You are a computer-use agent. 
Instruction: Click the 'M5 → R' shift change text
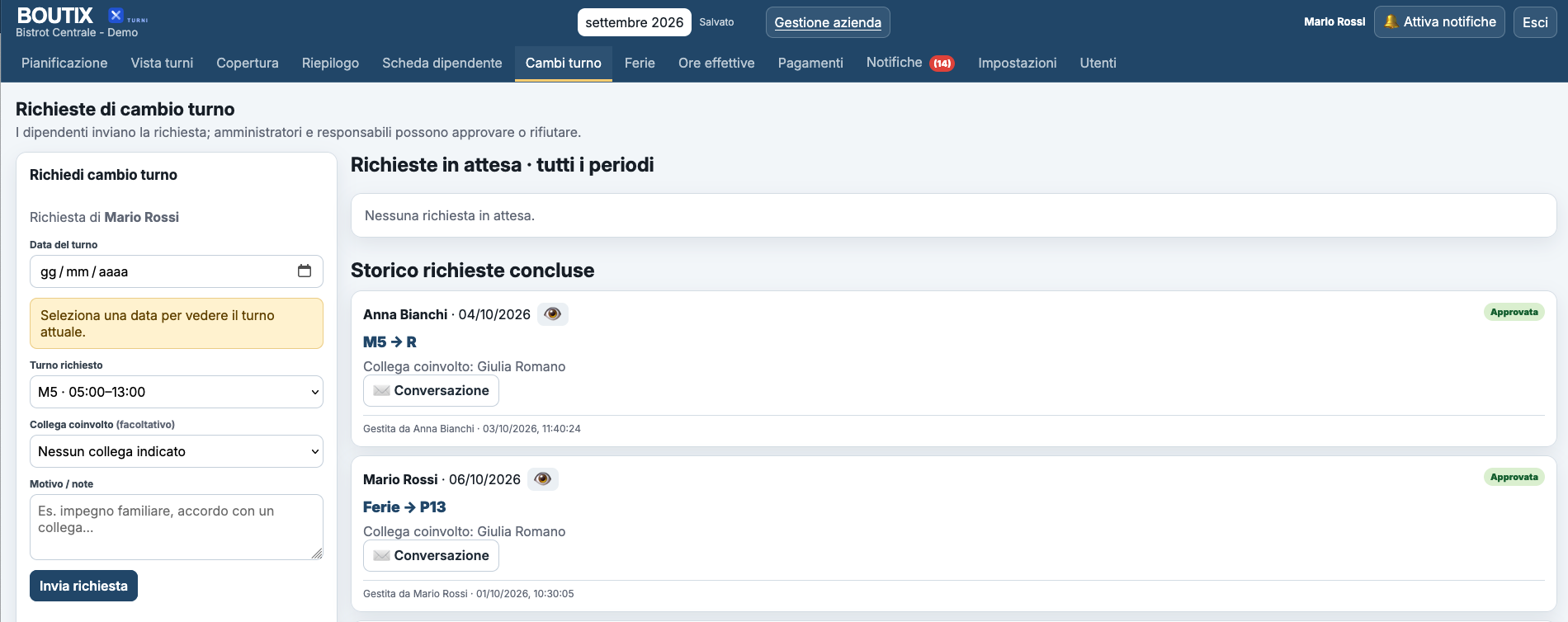[390, 342]
